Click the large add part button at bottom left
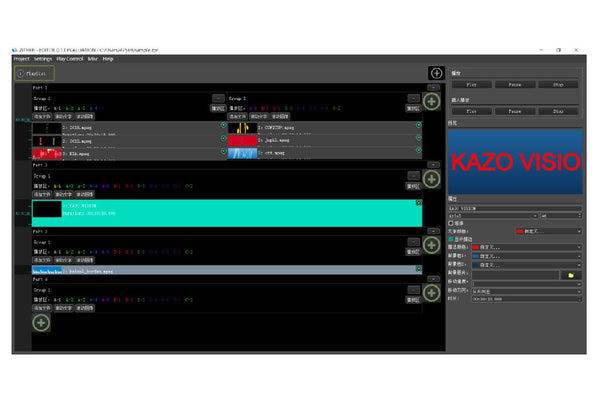600x400 pixels. (x=41, y=322)
